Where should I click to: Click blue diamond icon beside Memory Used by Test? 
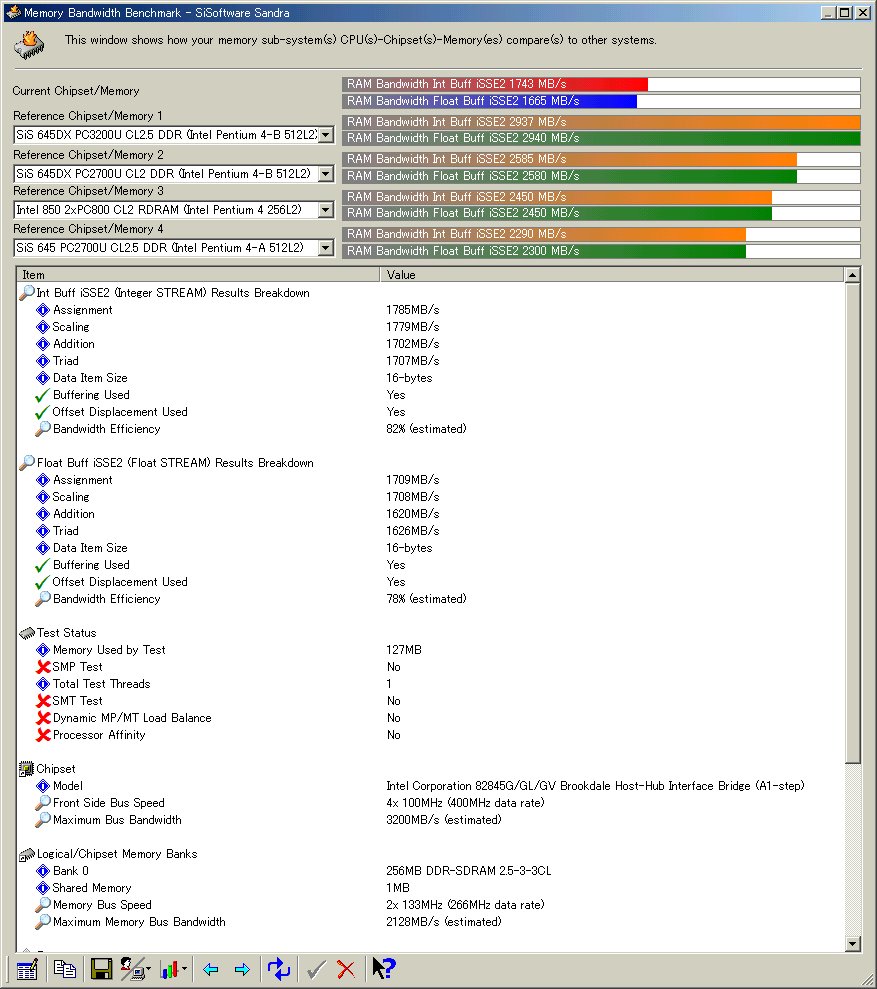[x=43, y=650]
